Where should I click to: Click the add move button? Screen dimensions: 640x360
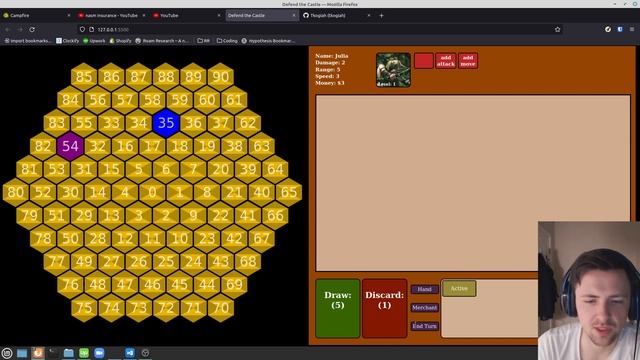point(468,61)
